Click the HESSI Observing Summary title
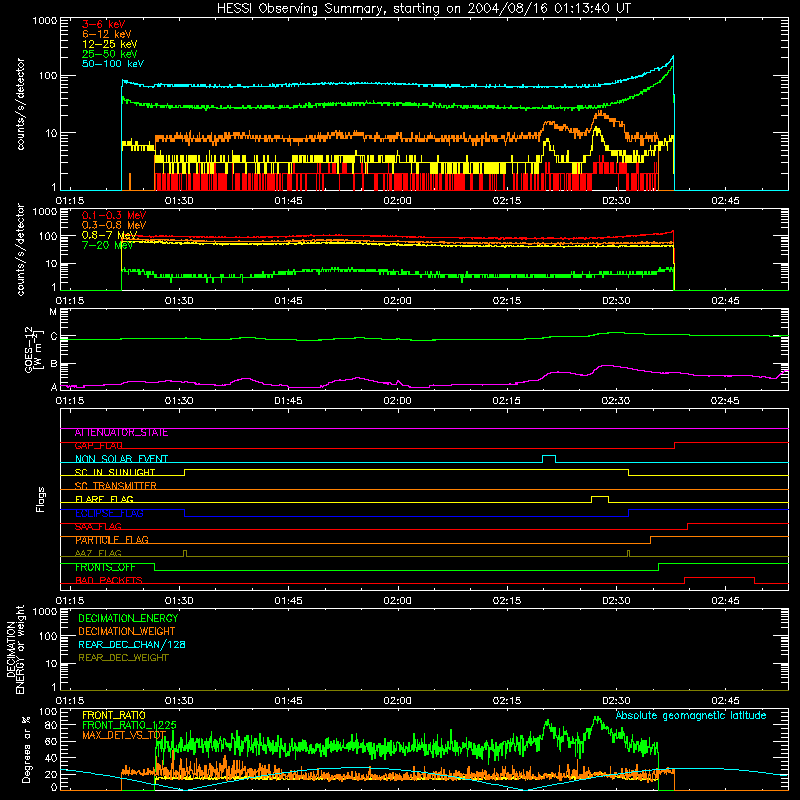800x800 pixels. (423, 9)
